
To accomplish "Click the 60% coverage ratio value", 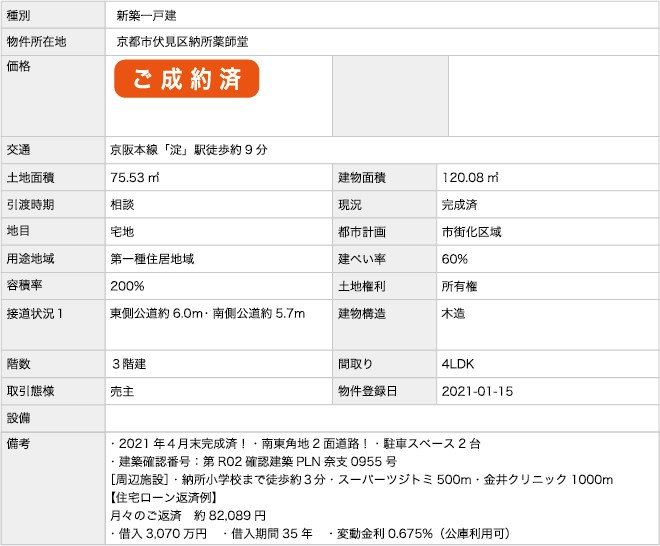I will coord(455,259).
